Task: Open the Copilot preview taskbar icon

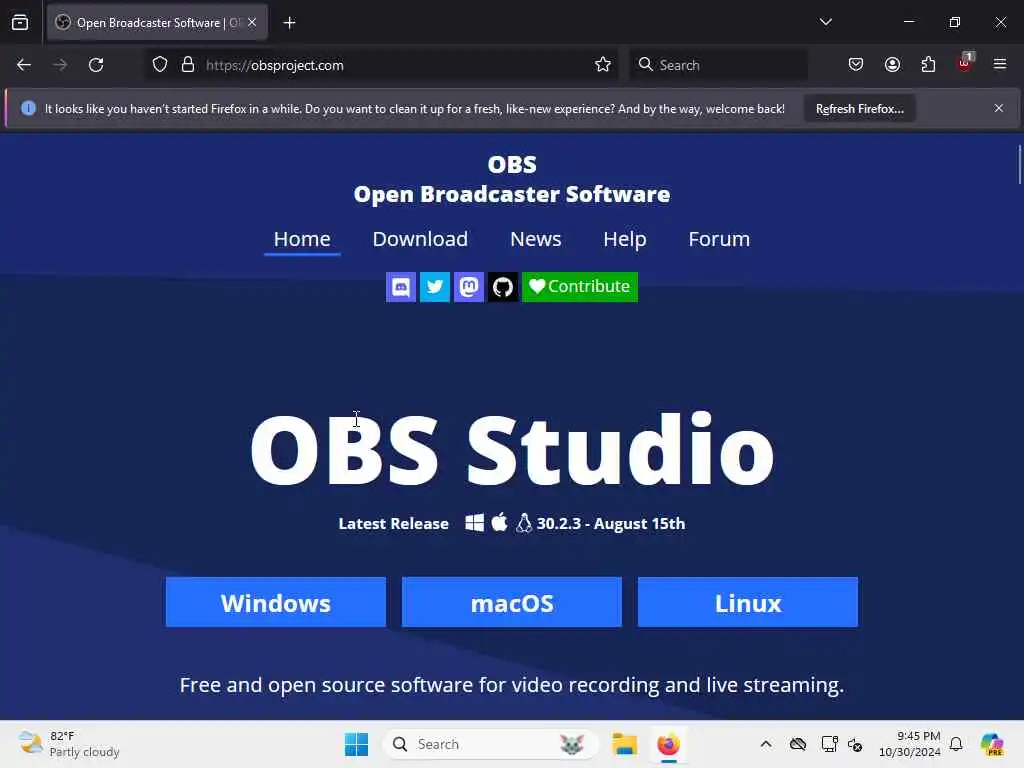Action: tap(992, 744)
